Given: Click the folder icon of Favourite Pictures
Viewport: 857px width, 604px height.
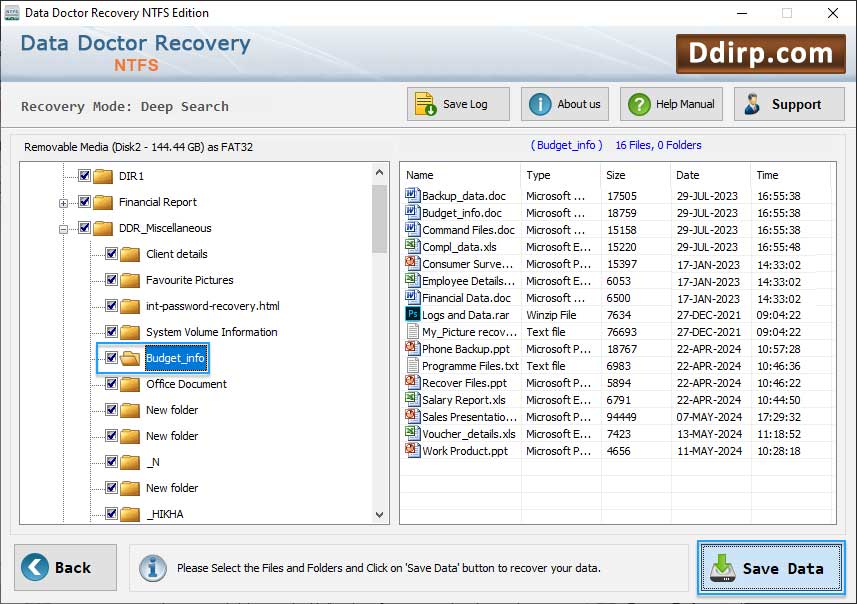Looking at the screenshot, I should pyautogui.click(x=130, y=280).
